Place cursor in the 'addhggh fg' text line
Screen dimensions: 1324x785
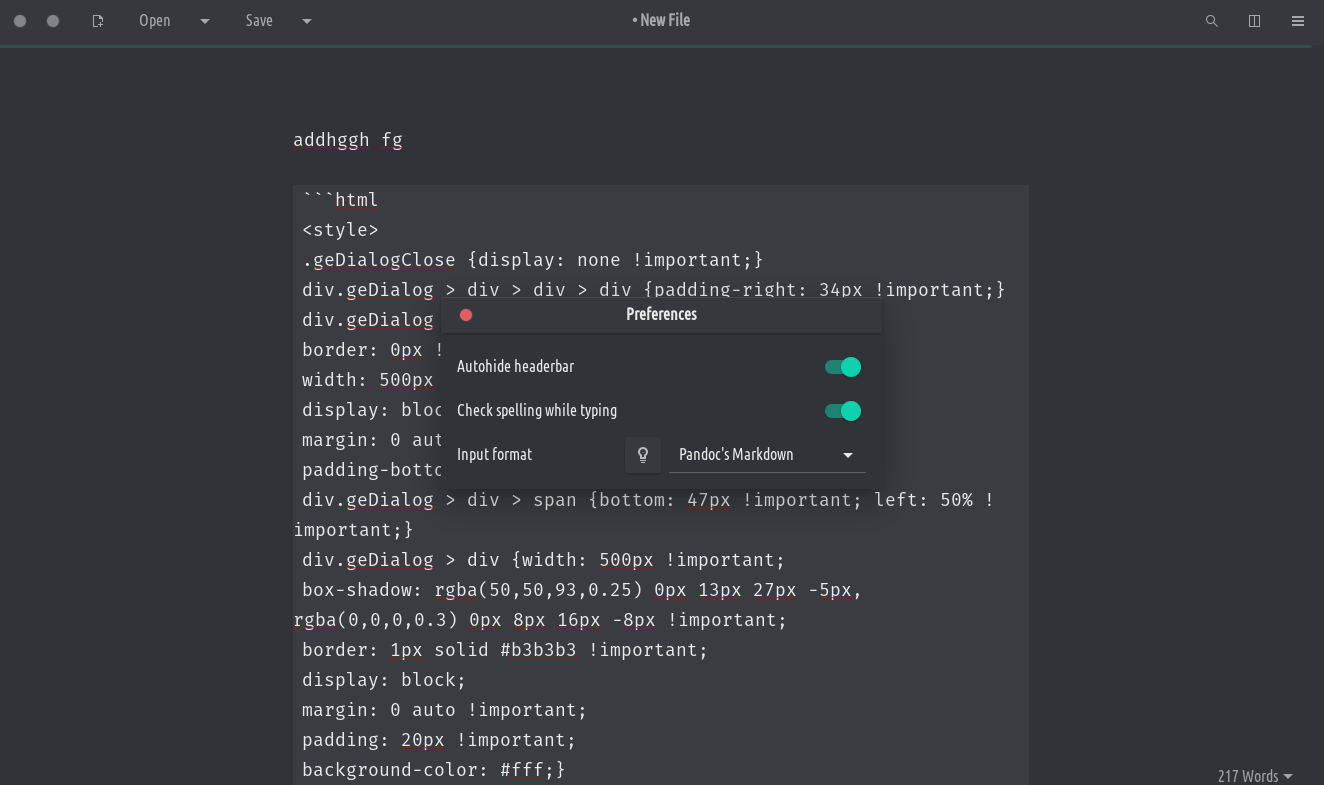(x=348, y=140)
